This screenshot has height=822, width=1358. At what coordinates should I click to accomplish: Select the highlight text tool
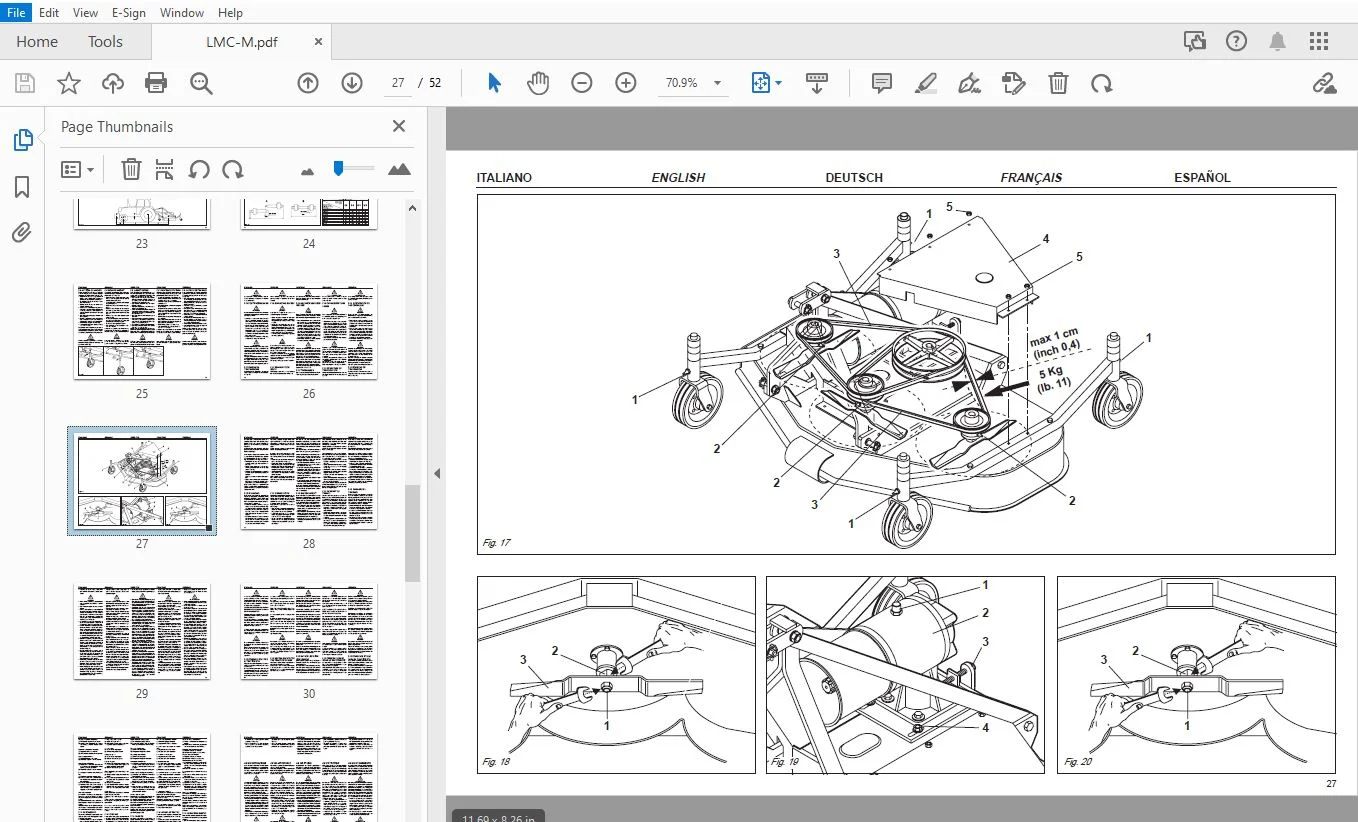point(926,83)
